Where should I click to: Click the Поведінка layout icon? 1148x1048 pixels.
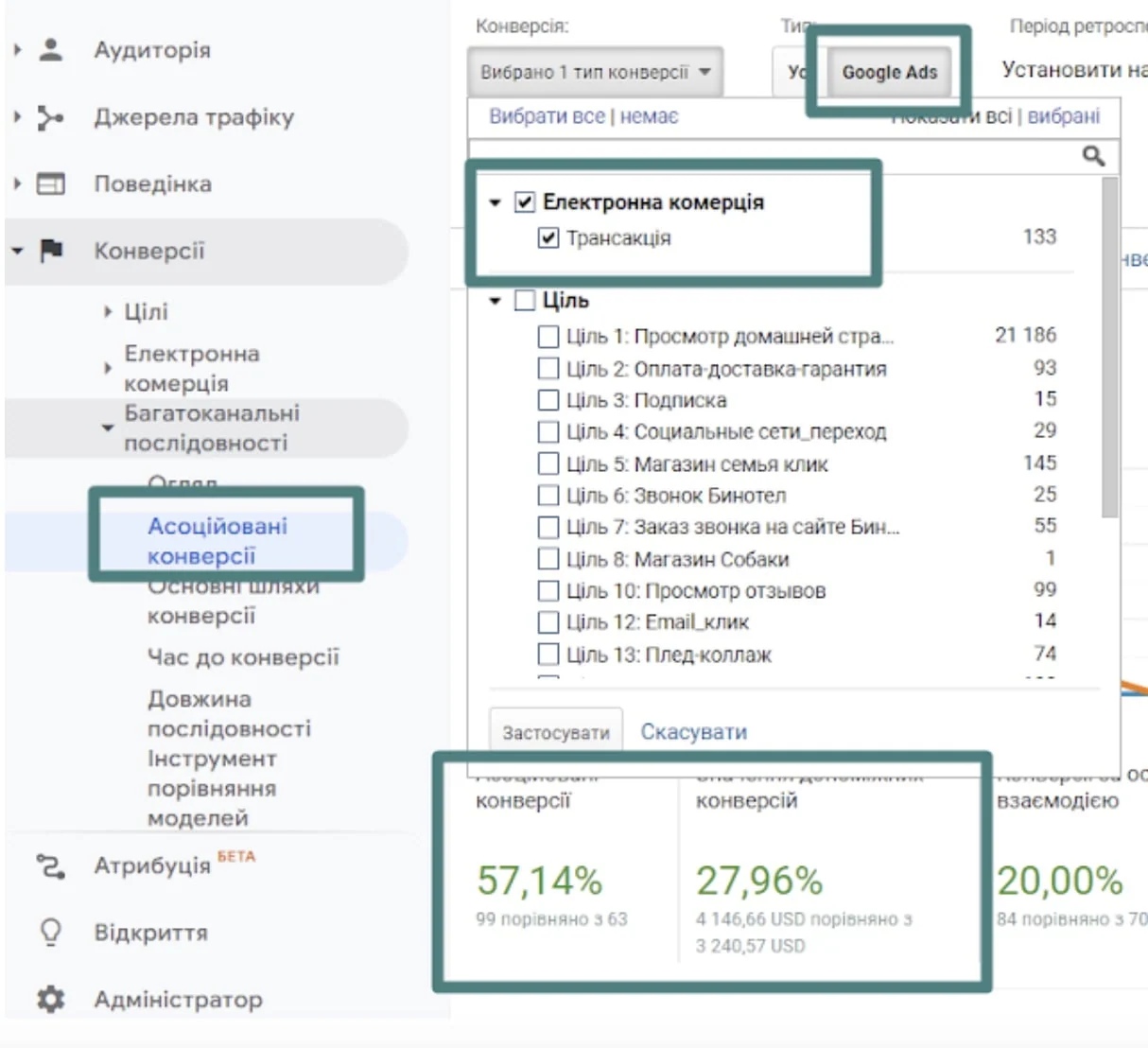[x=51, y=183]
